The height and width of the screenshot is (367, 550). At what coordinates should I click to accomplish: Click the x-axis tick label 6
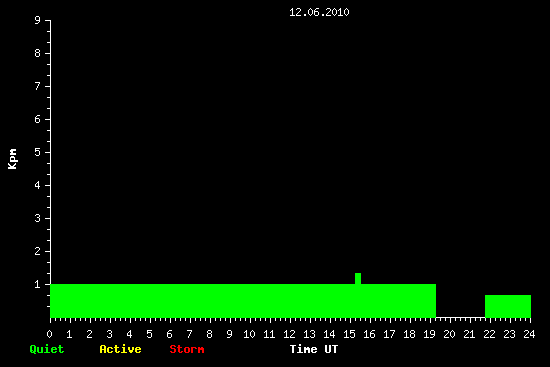(169, 334)
